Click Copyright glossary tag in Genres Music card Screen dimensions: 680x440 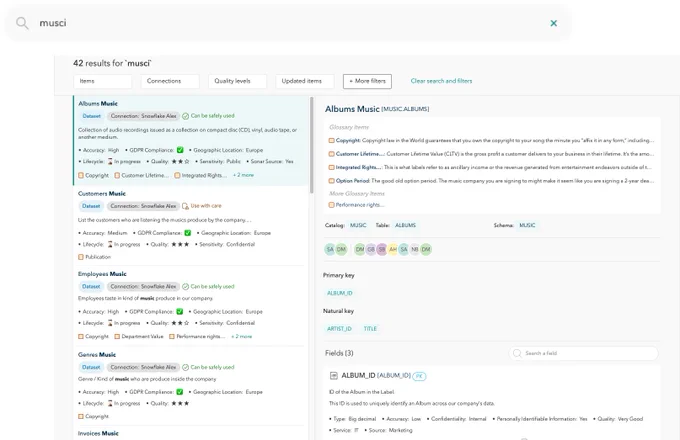[x=94, y=417]
